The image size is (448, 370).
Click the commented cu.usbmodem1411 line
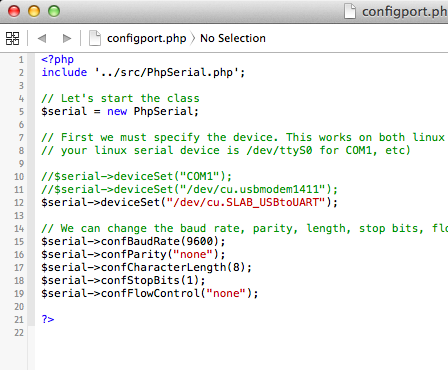pos(189,189)
